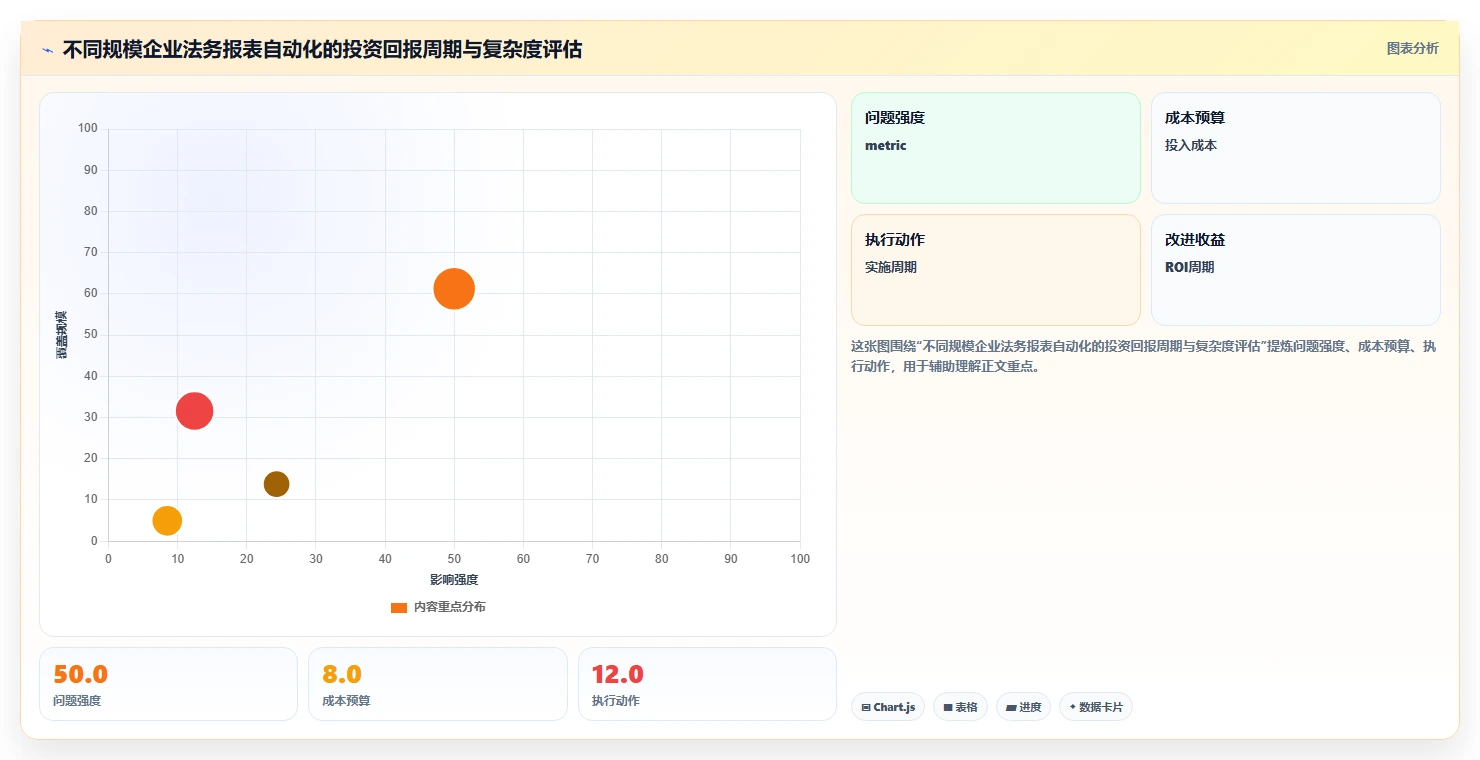Click the Chart.js tag icon
1480x760 pixels.
click(x=866, y=708)
